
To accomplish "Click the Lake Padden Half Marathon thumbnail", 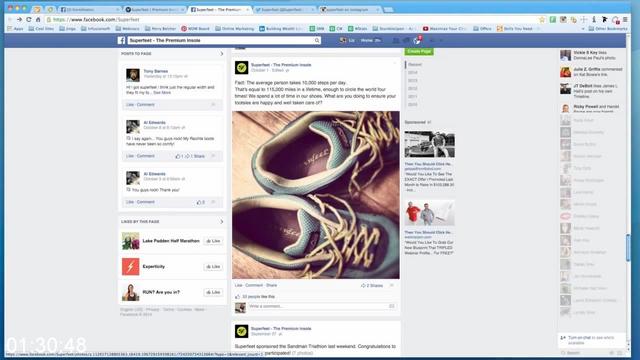I will pos(131,241).
